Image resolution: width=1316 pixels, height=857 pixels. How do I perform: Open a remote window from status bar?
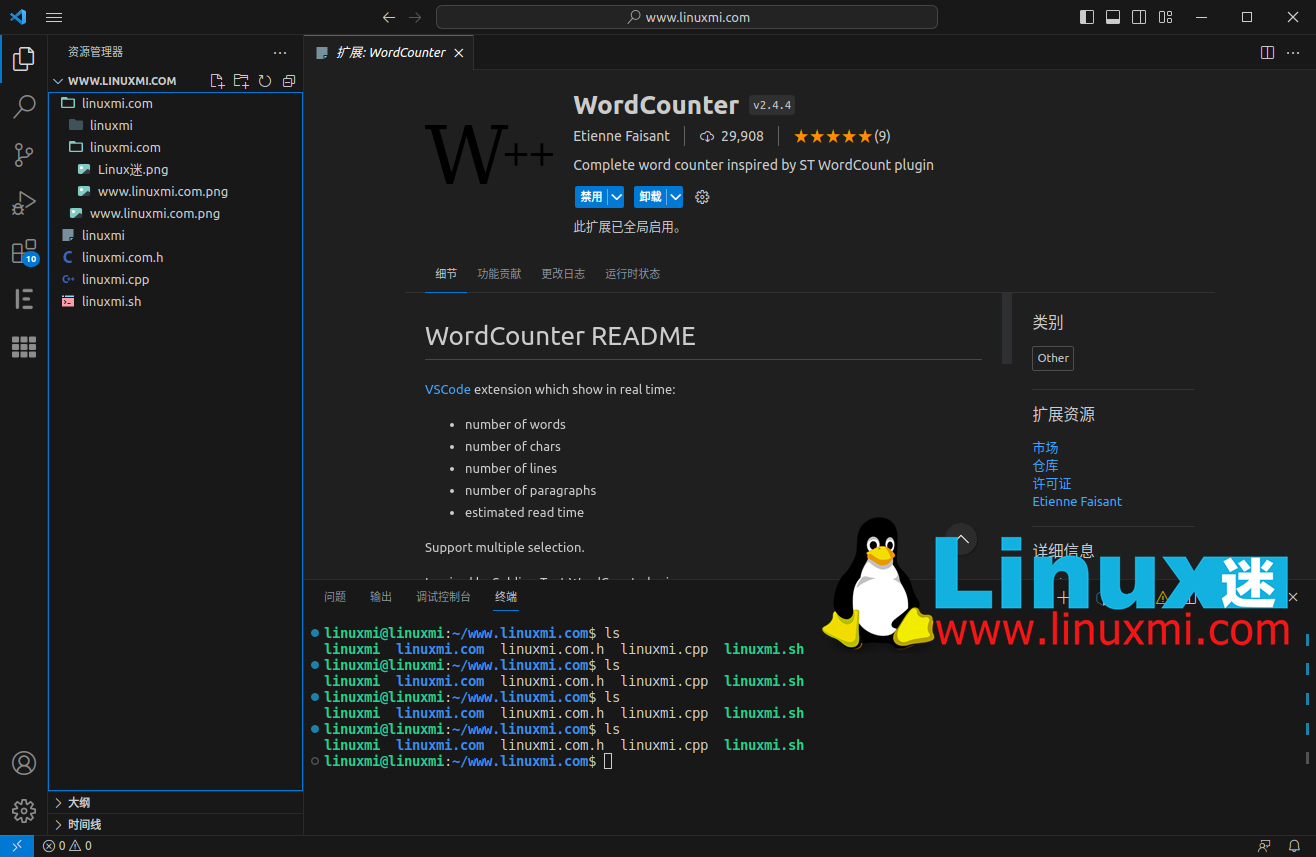(x=17, y=846)
